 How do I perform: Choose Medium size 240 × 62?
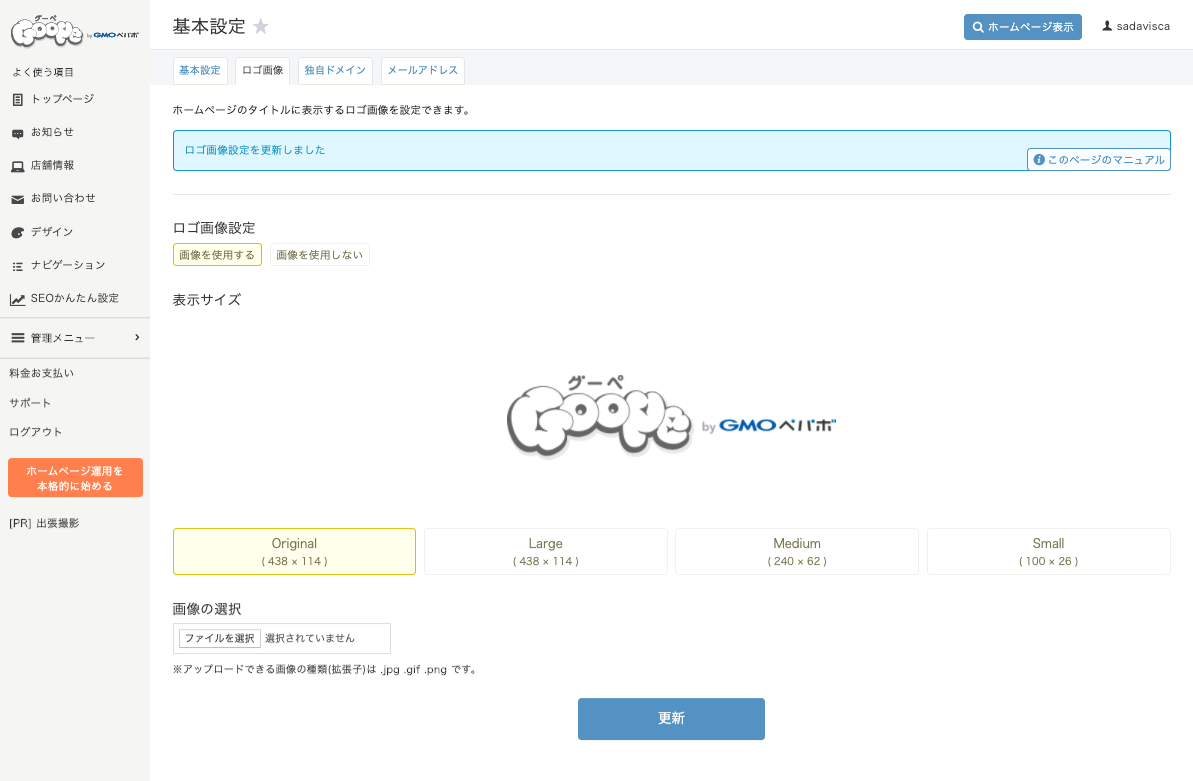point(797,551)
